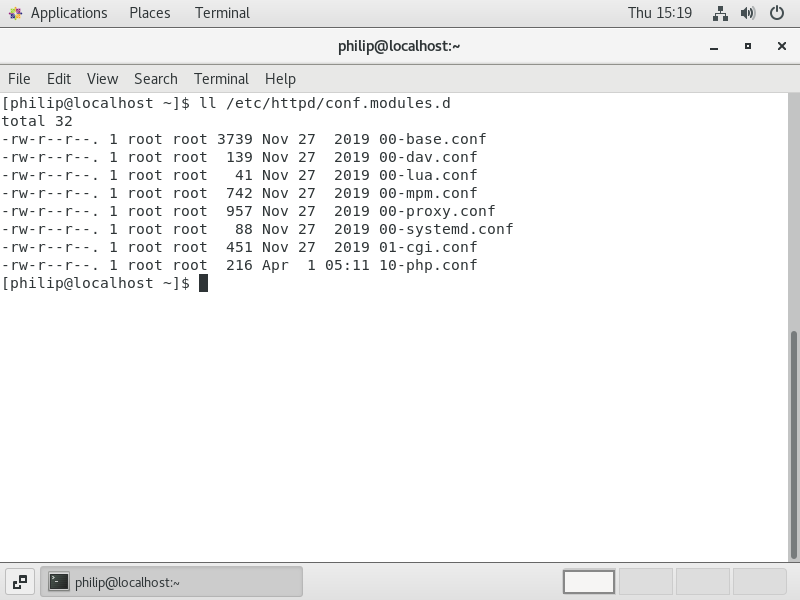The width and height of the screenshot is (800, 600).
Task: Click the show desktop icon in taskbar
Action: click(x=20, y=582)
